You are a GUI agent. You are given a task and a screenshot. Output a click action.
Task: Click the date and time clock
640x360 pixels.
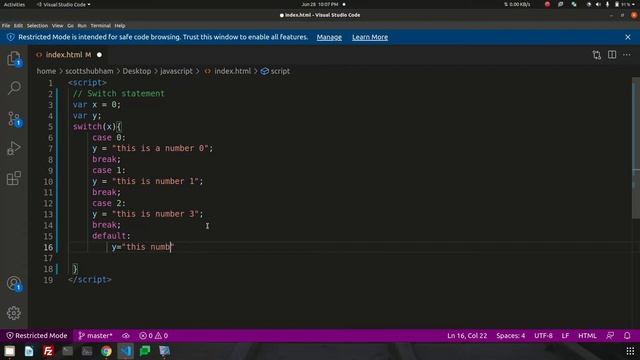[320, 4]
